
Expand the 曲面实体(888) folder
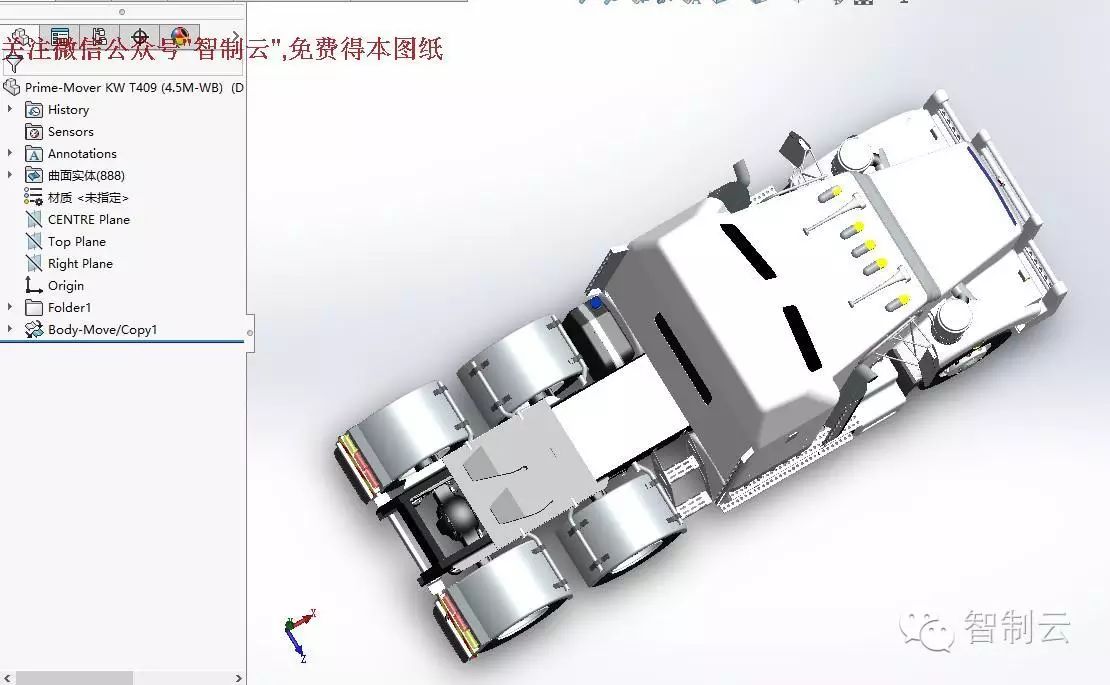point(10,175)
